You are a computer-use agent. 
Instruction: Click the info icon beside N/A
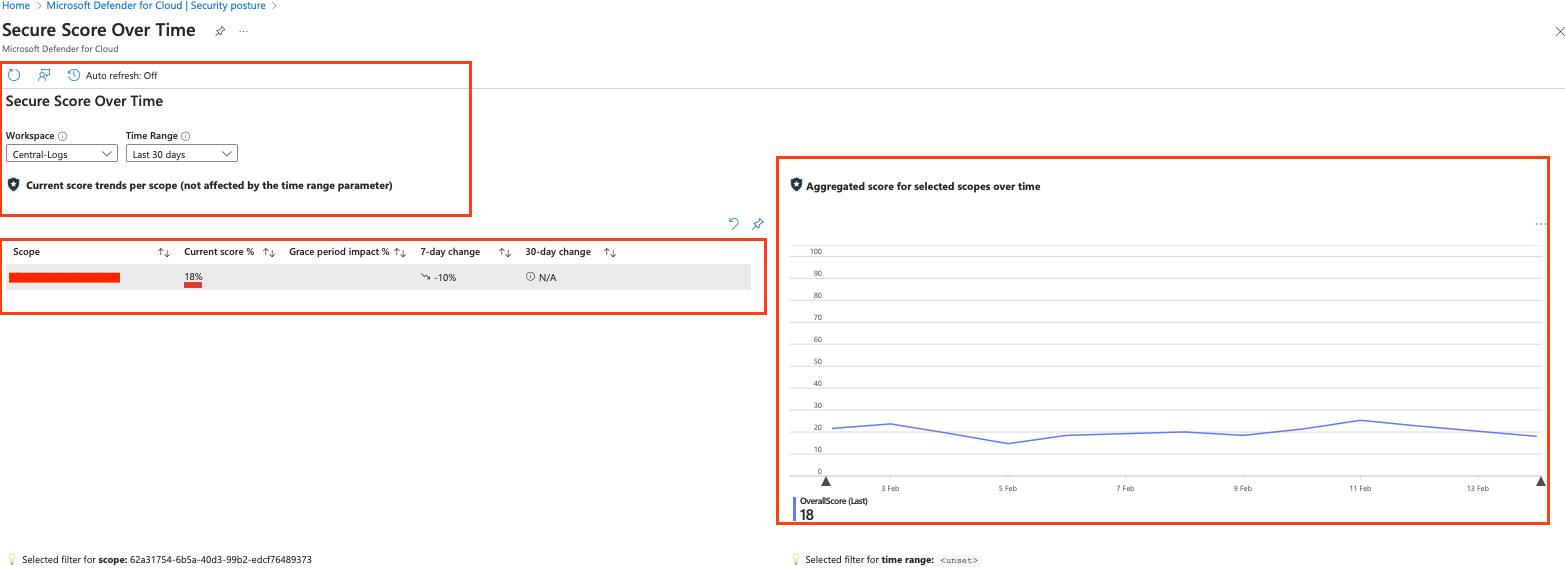point(530,277)
